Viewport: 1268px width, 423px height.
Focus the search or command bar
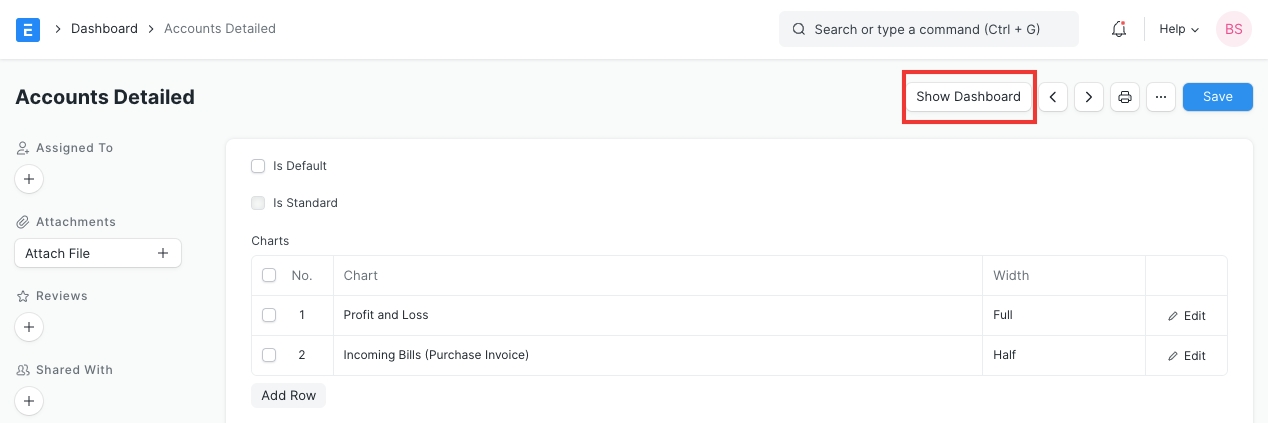(928, 29)
